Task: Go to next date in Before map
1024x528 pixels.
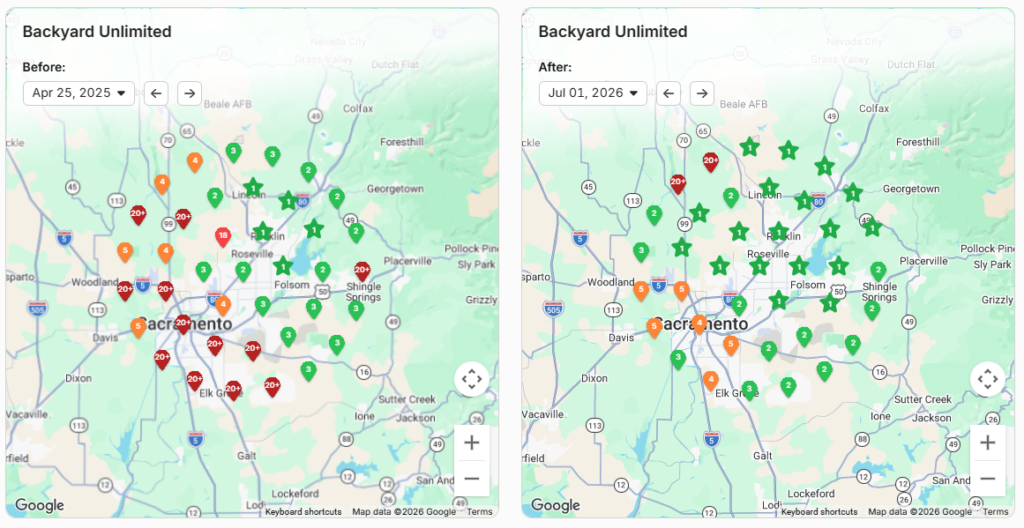Action: 189,93
